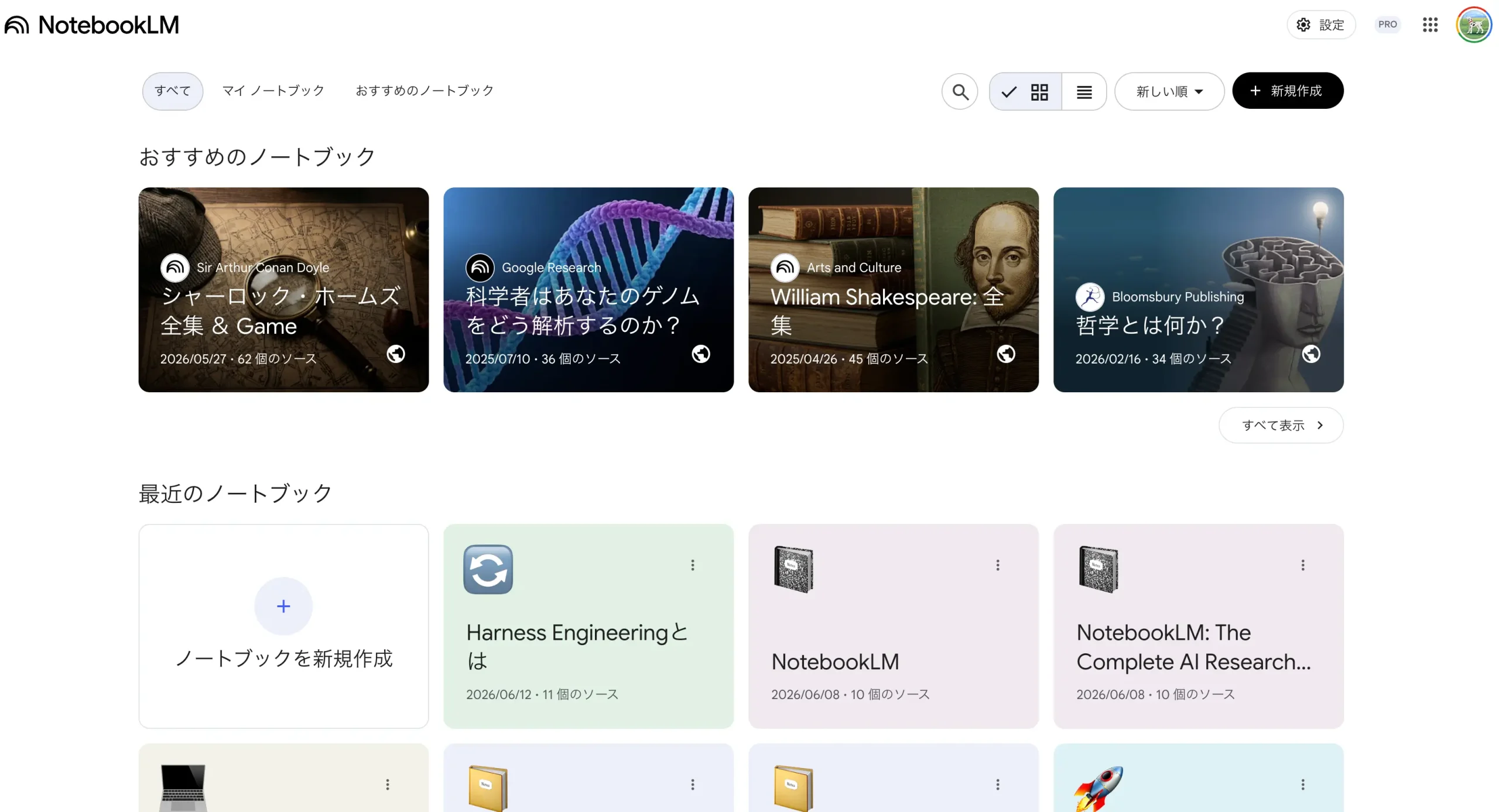This screenshot has width=1499, height=812.
Task: Open the Google Research genome notebook card
Action: [x=588, y=290]
